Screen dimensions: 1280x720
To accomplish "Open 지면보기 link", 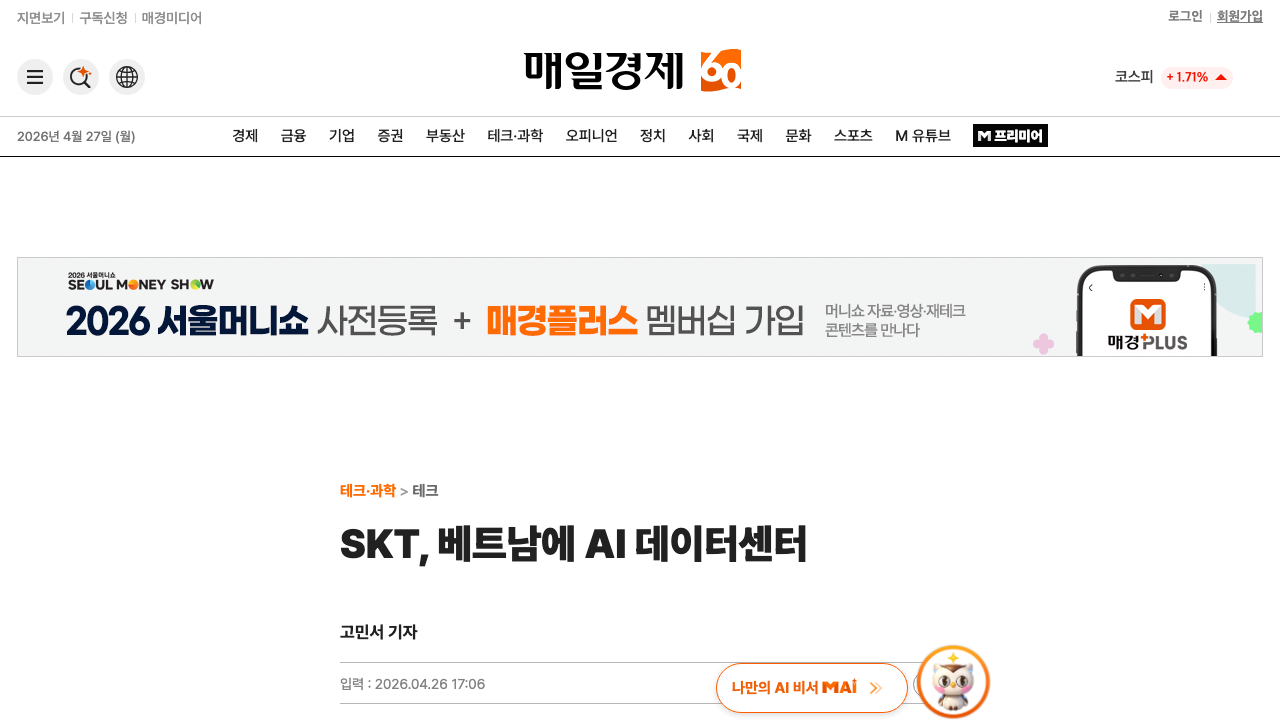I will 41,18.
